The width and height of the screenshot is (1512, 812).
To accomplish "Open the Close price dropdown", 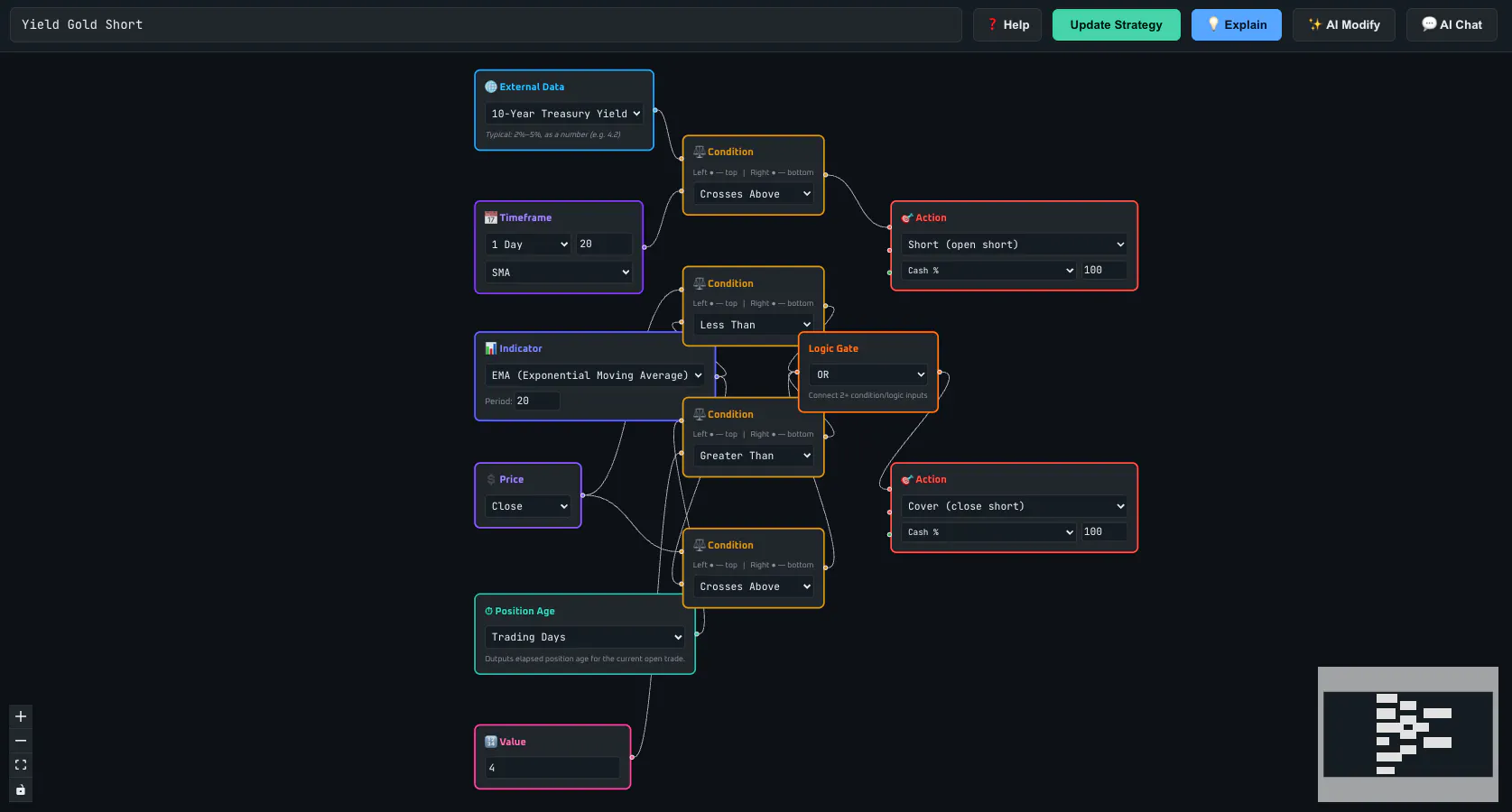I will coord(528,506).
